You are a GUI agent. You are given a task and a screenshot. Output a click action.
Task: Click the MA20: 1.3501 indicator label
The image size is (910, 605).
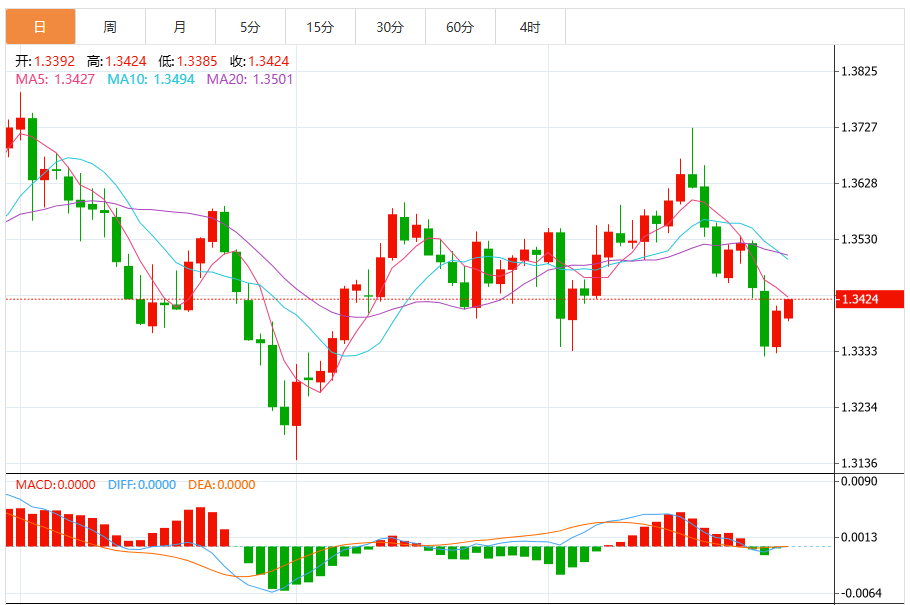pos(250,80)
